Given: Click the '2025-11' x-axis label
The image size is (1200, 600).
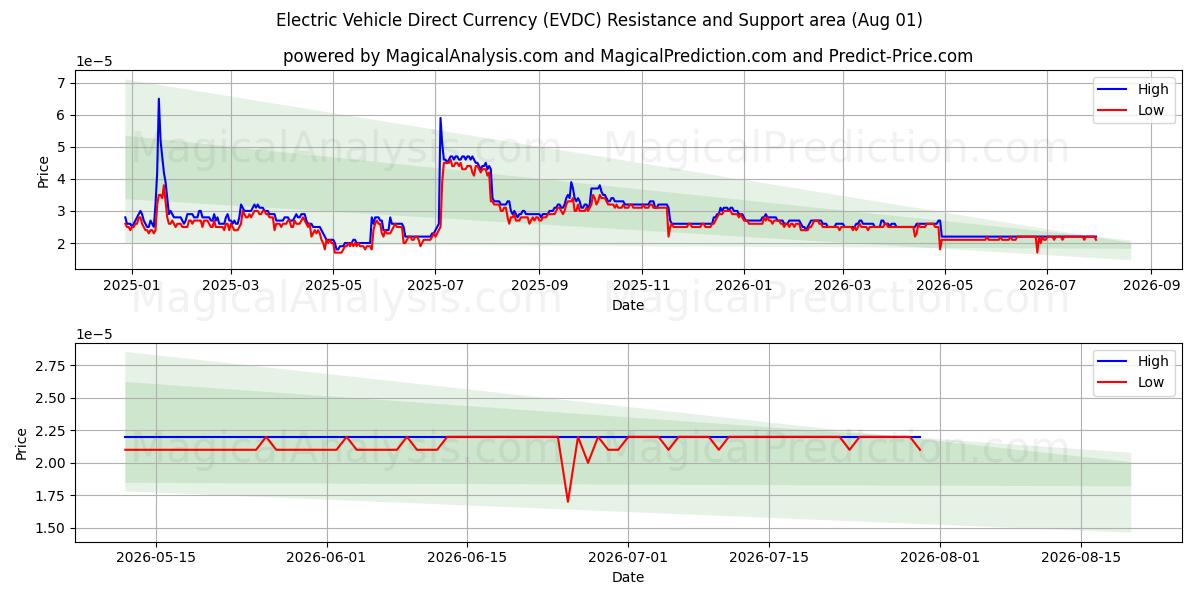Looking at the screenshot, I should [x=641, y=286].
